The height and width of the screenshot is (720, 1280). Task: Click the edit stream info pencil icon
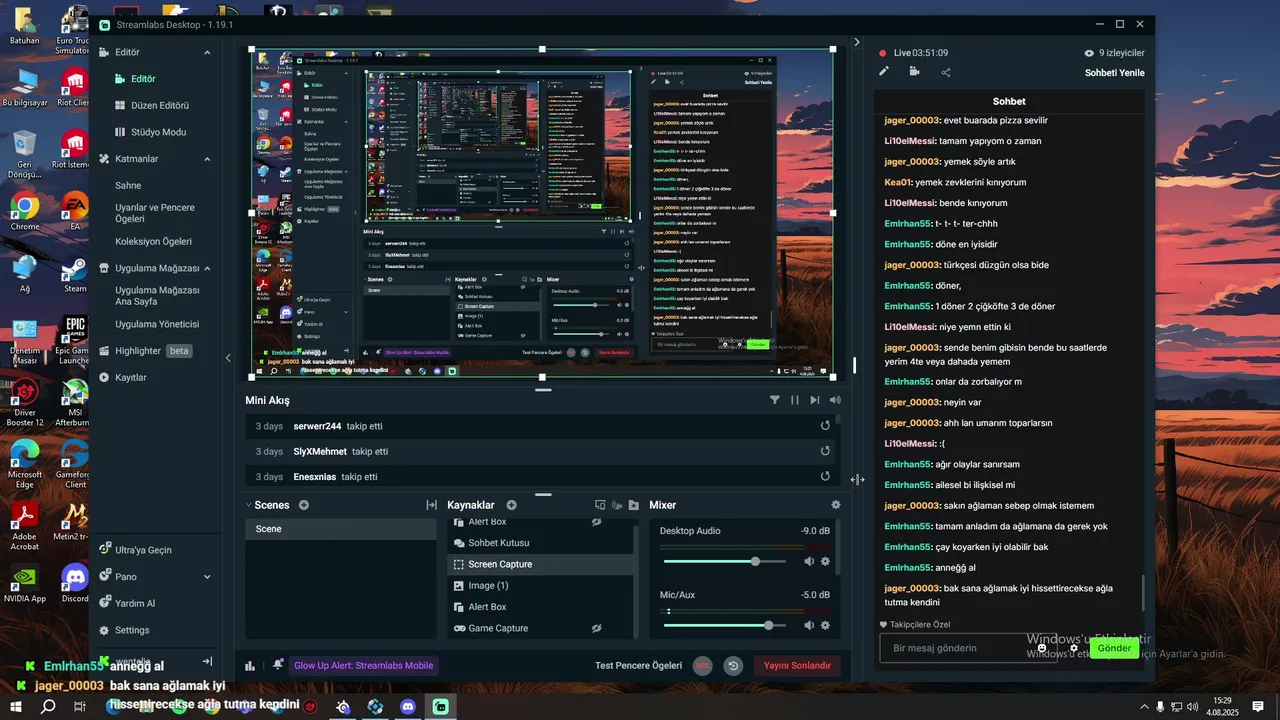pyautogui.click(x=884, y=71)
